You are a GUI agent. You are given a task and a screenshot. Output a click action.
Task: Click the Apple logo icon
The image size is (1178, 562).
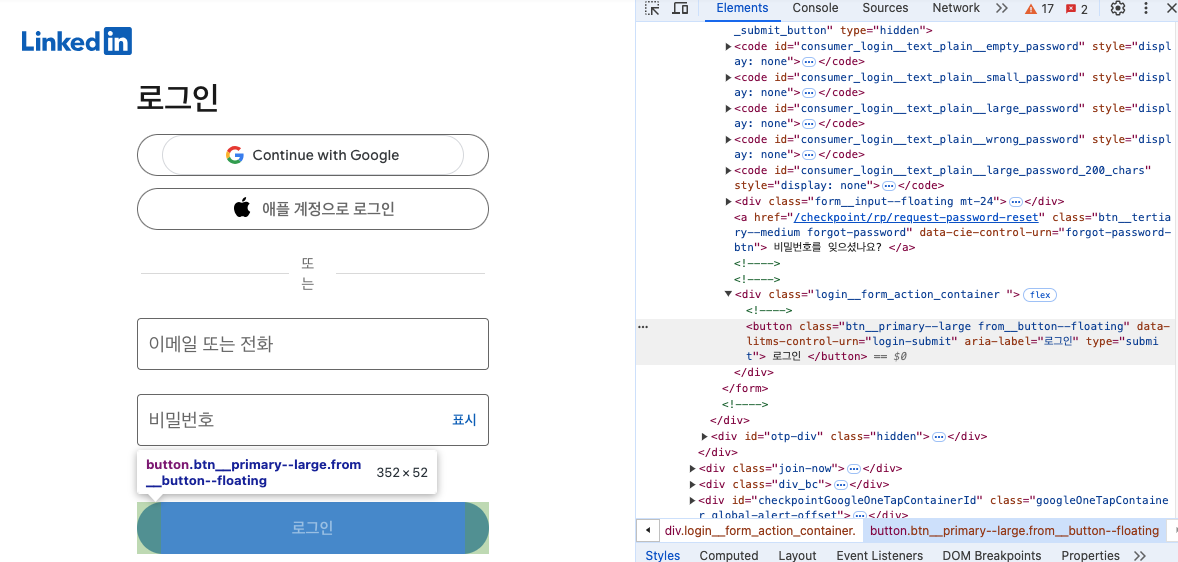point(242,208)
